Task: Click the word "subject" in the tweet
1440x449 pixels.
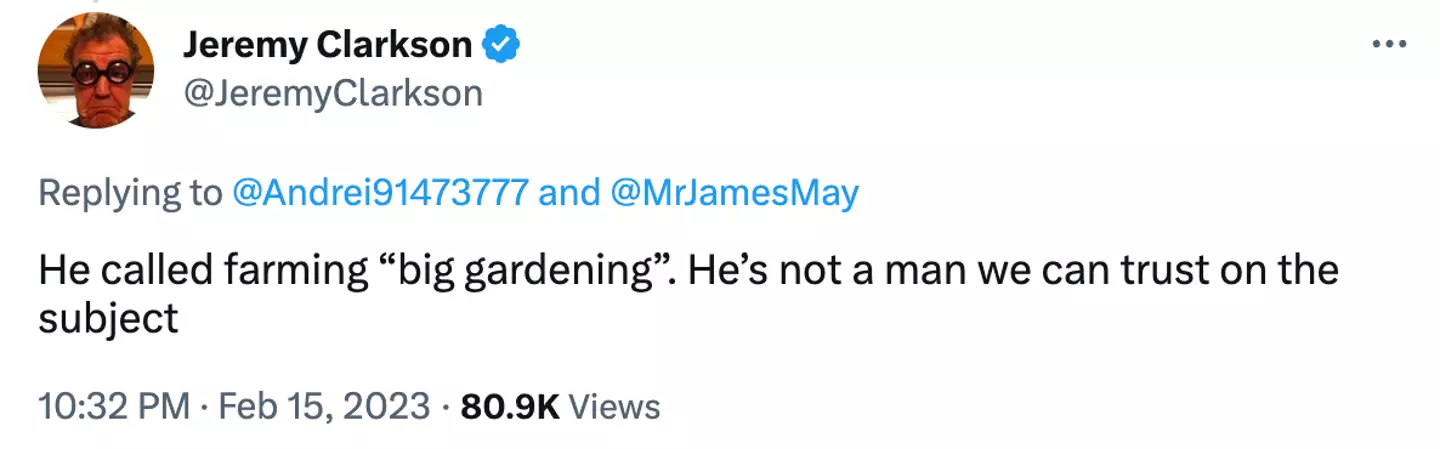Action: pyautogui.click(x=108, y=318)
